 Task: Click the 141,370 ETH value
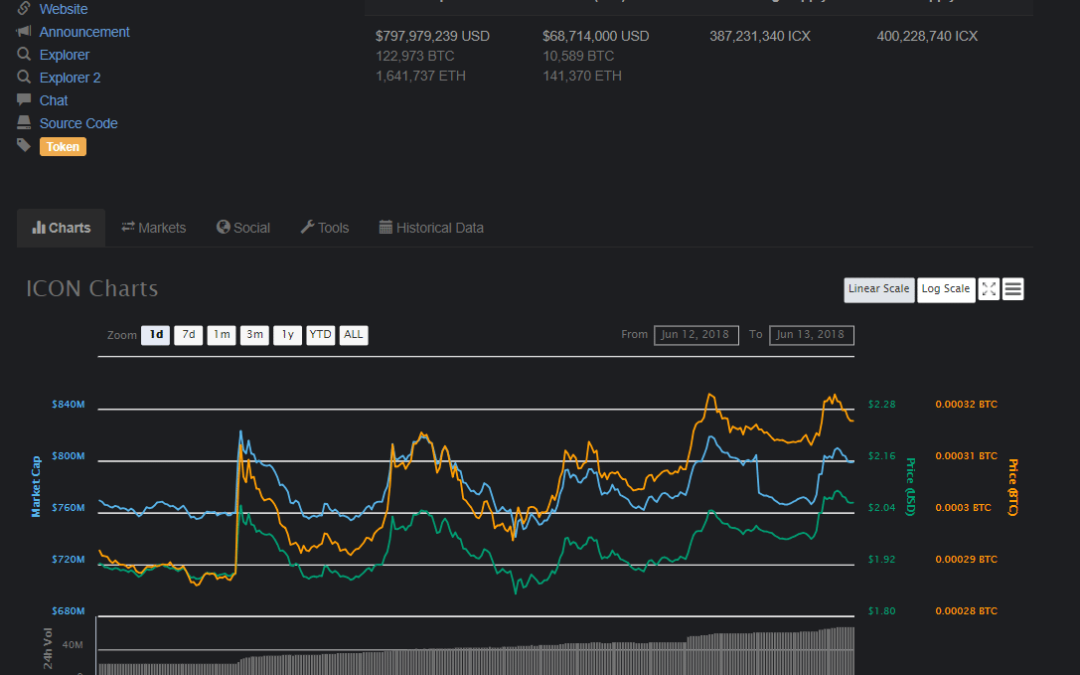582,76
